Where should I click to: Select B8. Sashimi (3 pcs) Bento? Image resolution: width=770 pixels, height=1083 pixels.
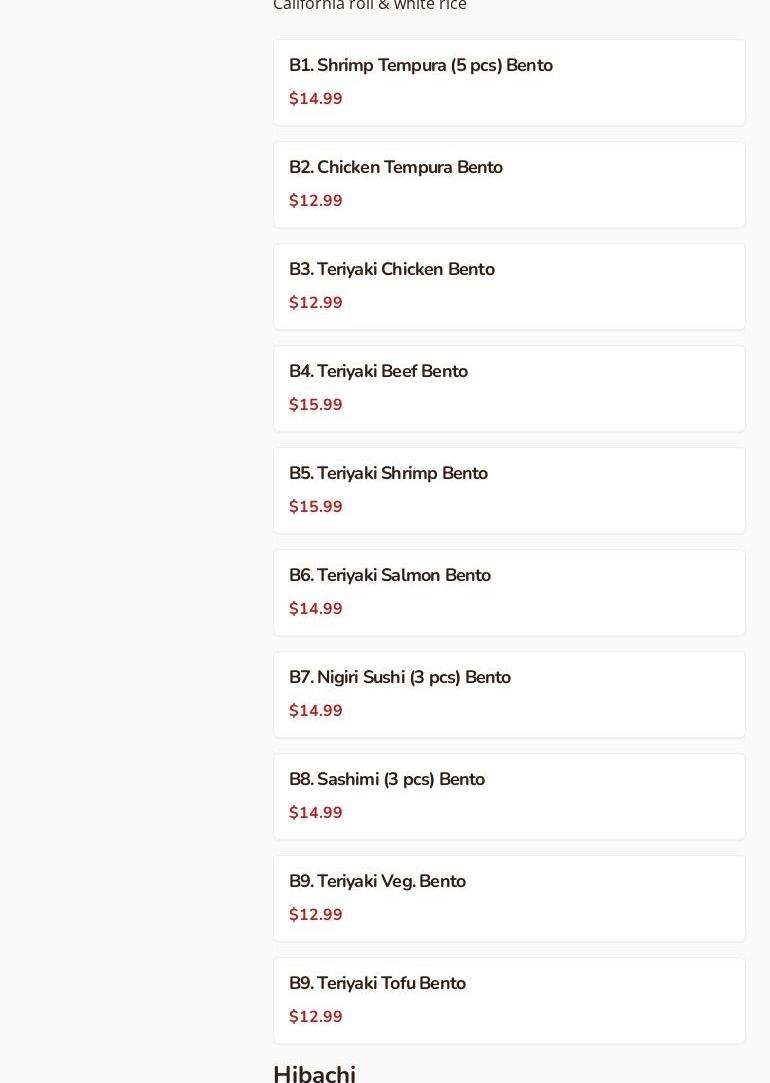pyautogui.click(x=386, y=780)
